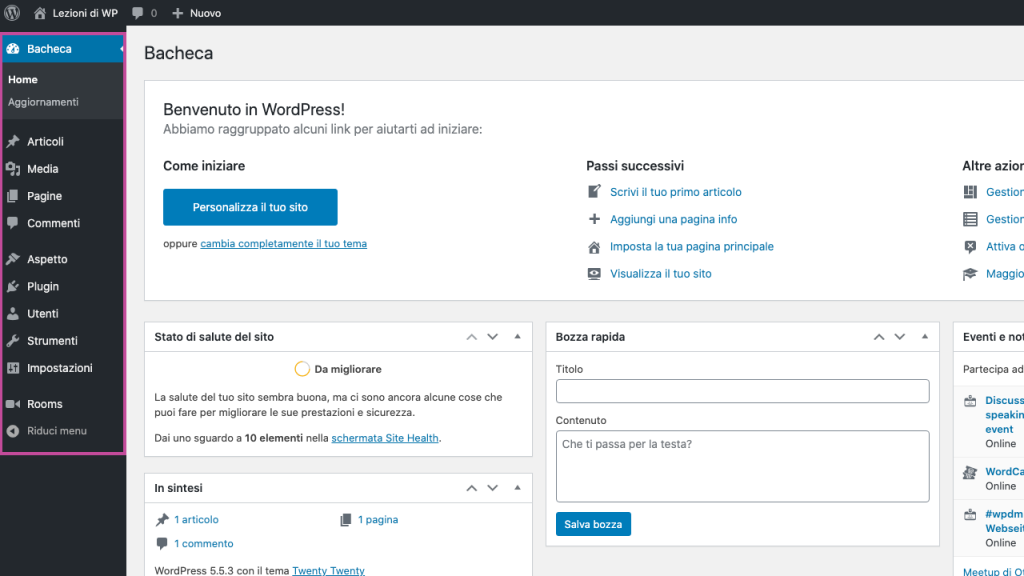Viewport: 1024px width, 576px height.
Task: Click the Strumenti wrench icon
Action: [13, 340]
